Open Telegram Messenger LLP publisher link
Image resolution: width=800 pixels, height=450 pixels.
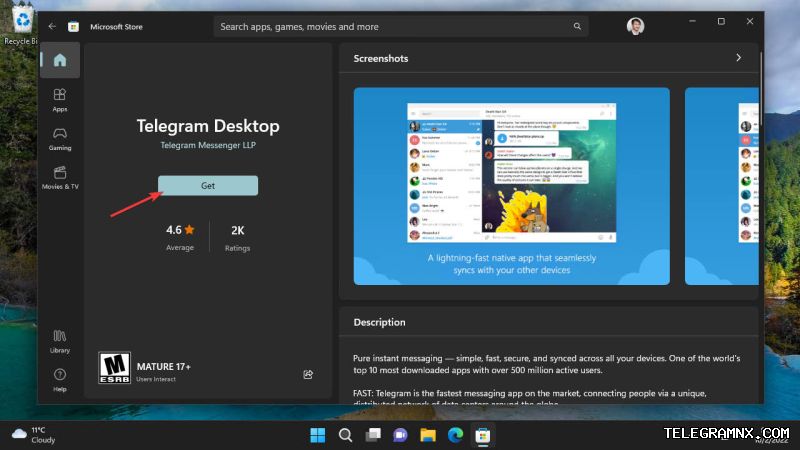click(208, 145)
